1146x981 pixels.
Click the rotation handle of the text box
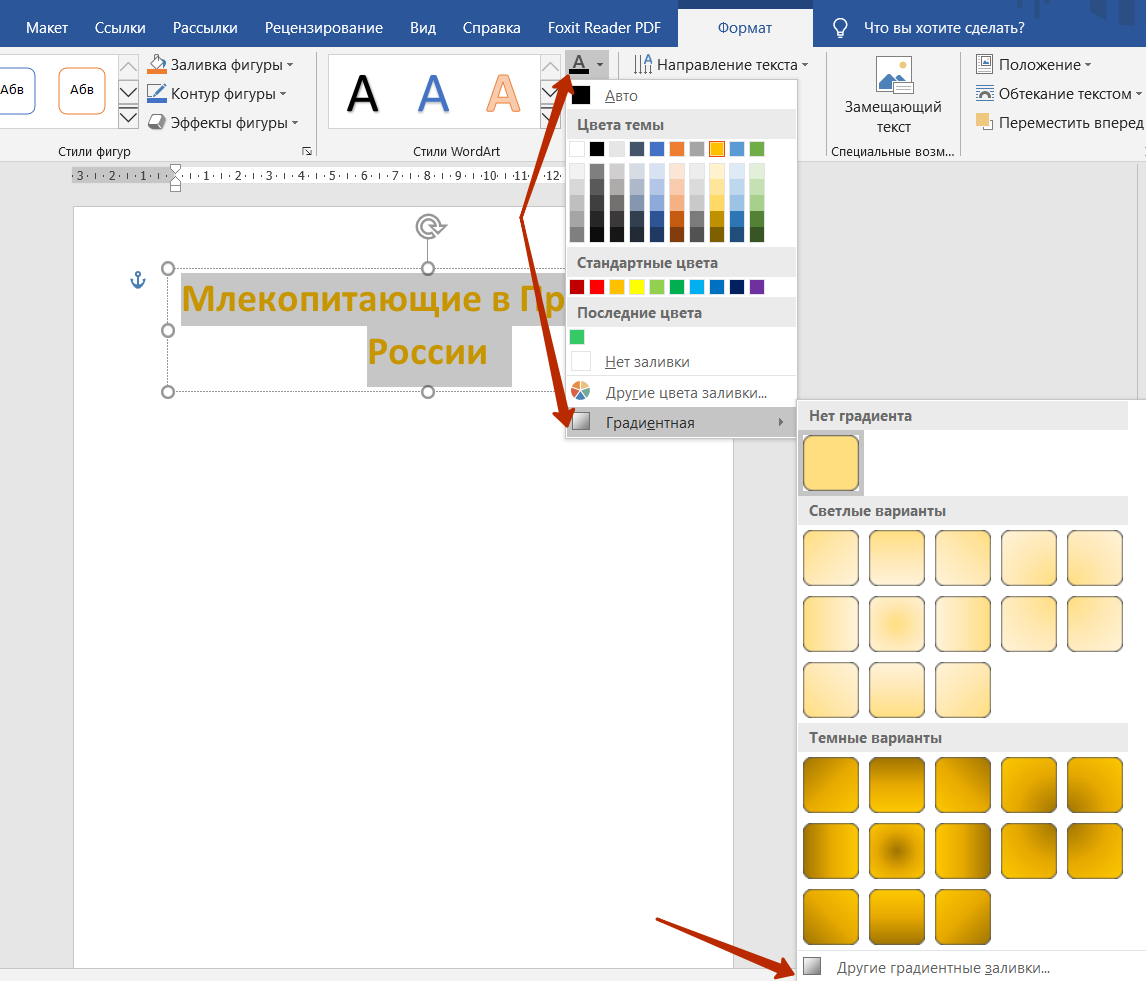click(x=430, y=227)
